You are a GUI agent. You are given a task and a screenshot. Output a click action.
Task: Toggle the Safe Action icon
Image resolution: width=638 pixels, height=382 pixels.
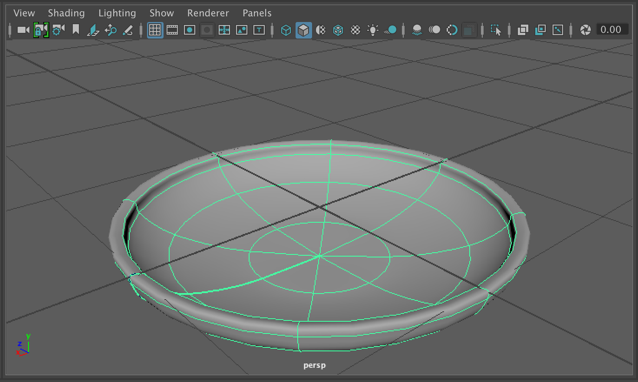click(x=242, y=30)
